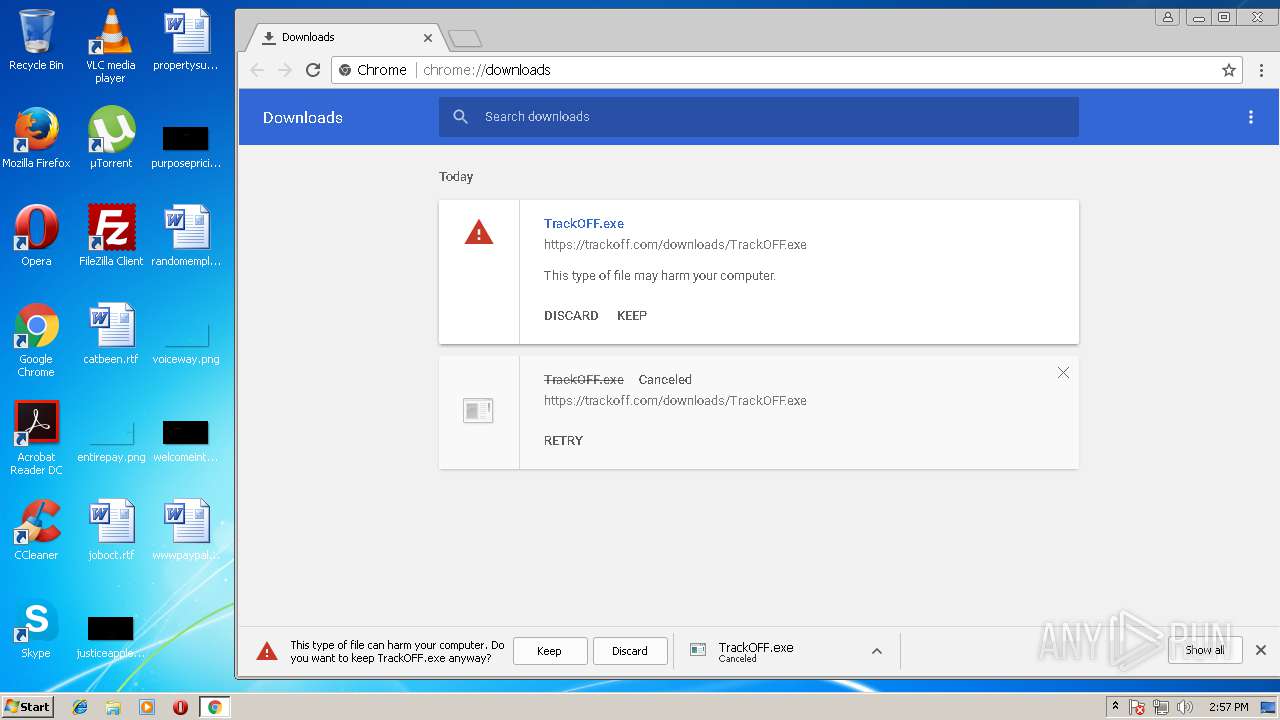Viewport: 1280px width, 720px height.
Task: Launch Acrobat Reader DC shortcut
Action: pyautogui.click(x=36, y=438)
